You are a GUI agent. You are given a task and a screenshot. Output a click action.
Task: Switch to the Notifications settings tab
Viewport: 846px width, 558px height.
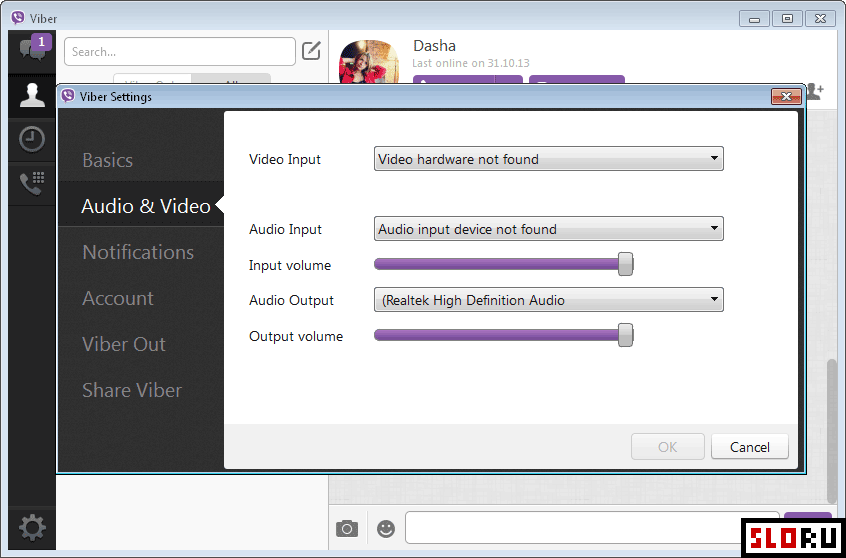[x=138, y=253]
